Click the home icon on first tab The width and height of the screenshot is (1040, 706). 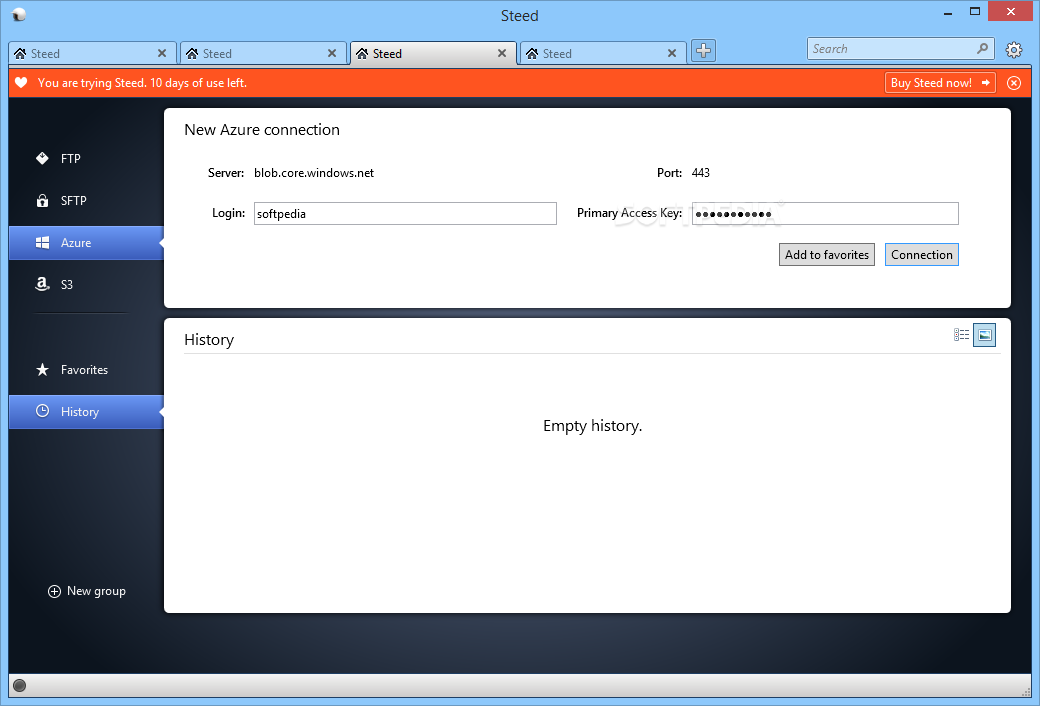(x=20, y=54)
